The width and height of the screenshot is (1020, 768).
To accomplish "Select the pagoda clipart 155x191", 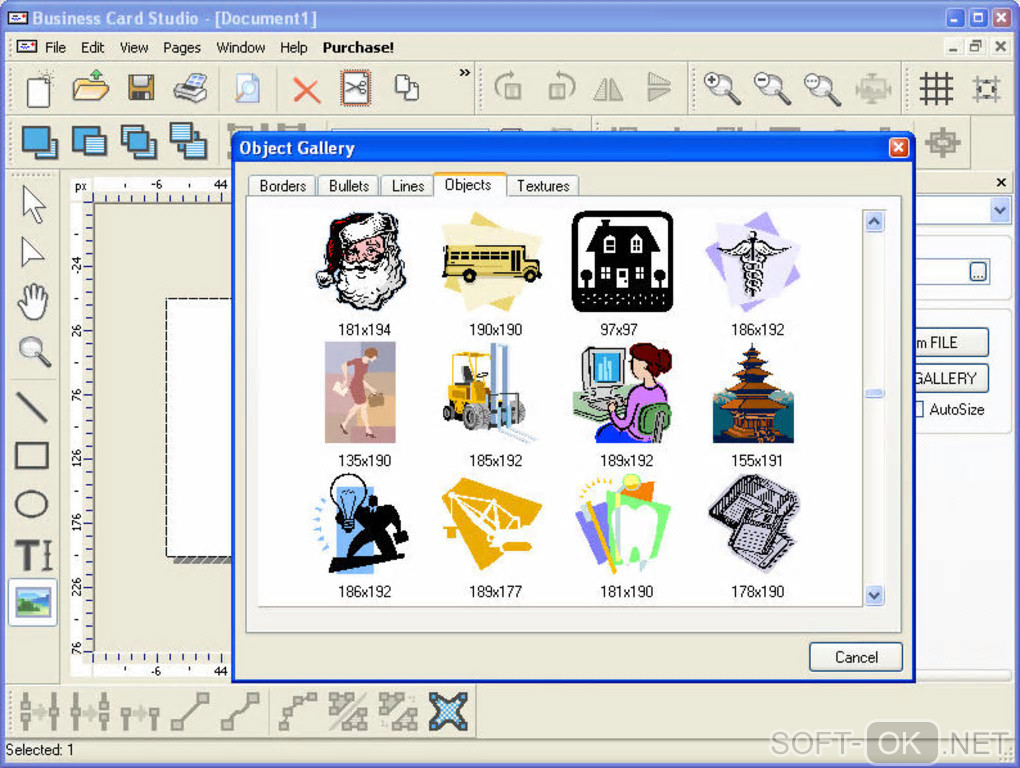I will point(753,393).
